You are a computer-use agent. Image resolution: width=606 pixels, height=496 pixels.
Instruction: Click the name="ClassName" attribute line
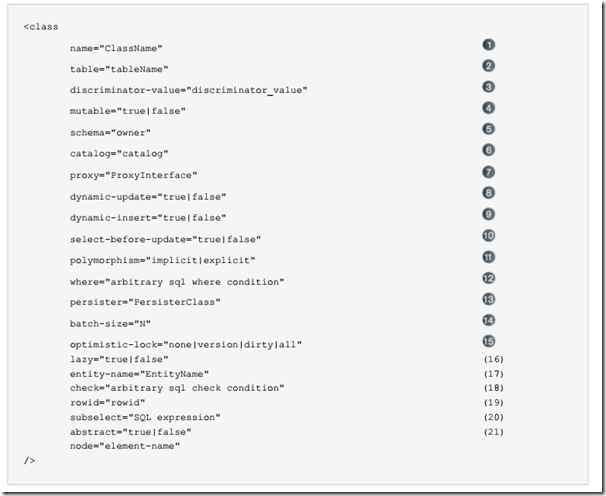point(116,48)
